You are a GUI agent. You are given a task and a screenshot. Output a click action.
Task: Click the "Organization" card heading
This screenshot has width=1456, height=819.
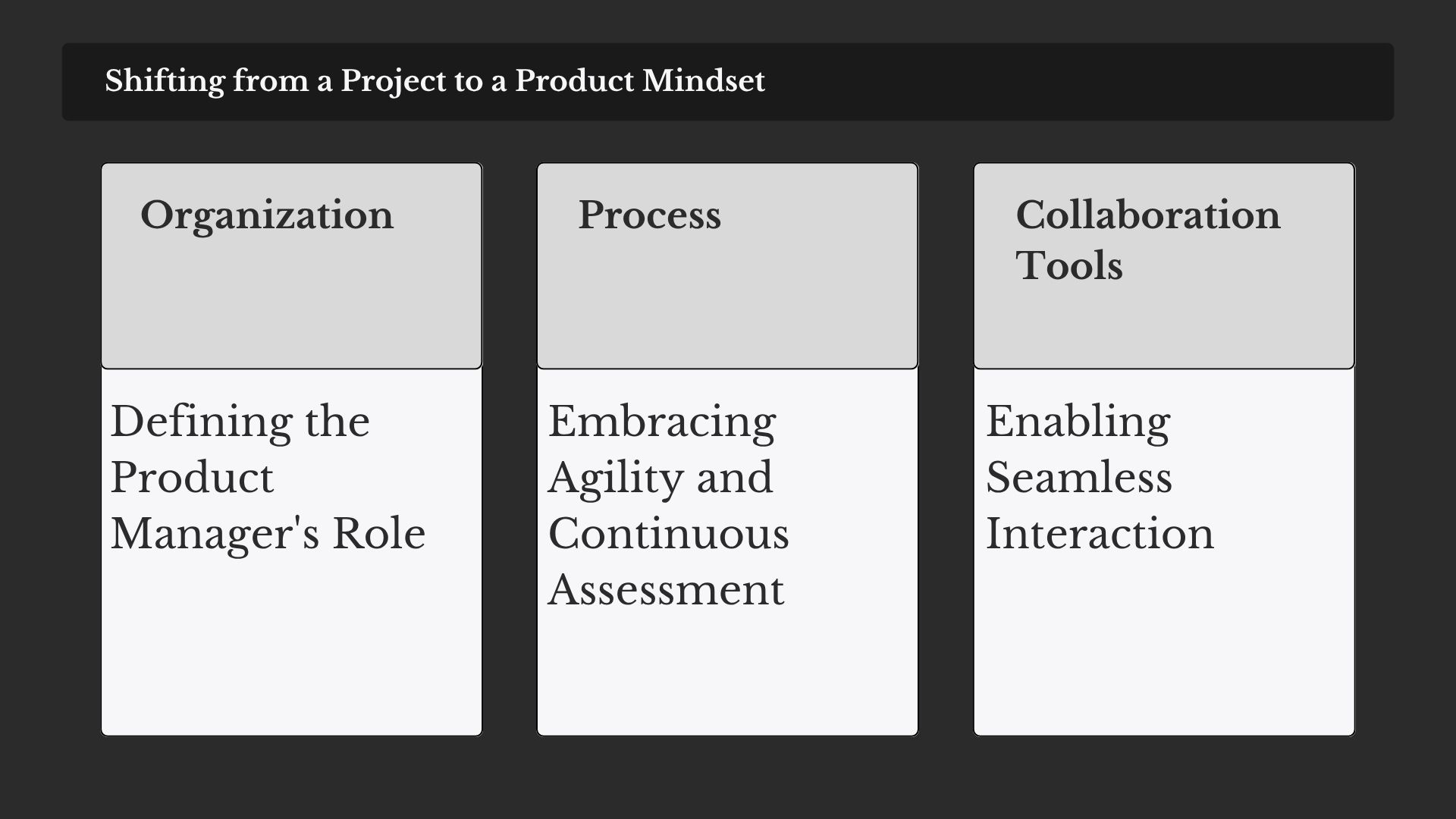(x=267, y=215)
